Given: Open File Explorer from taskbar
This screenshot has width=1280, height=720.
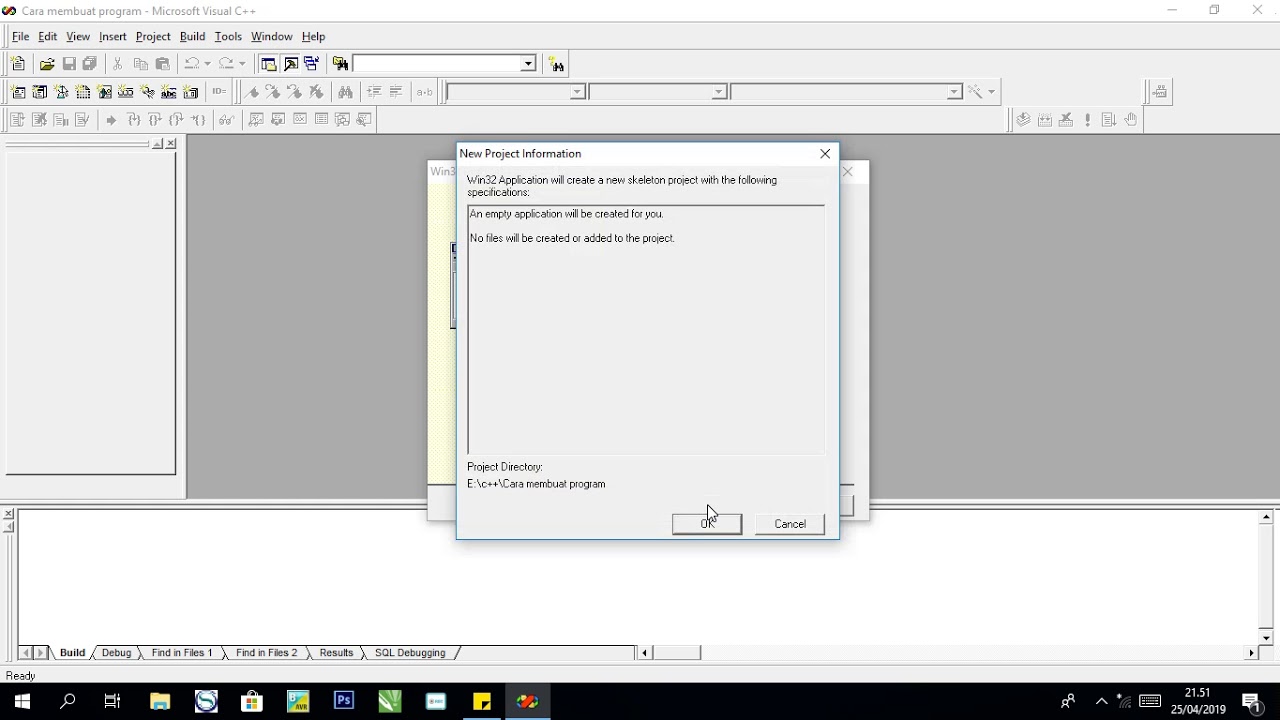Looking at the screenshot, I should click(160, 702).
